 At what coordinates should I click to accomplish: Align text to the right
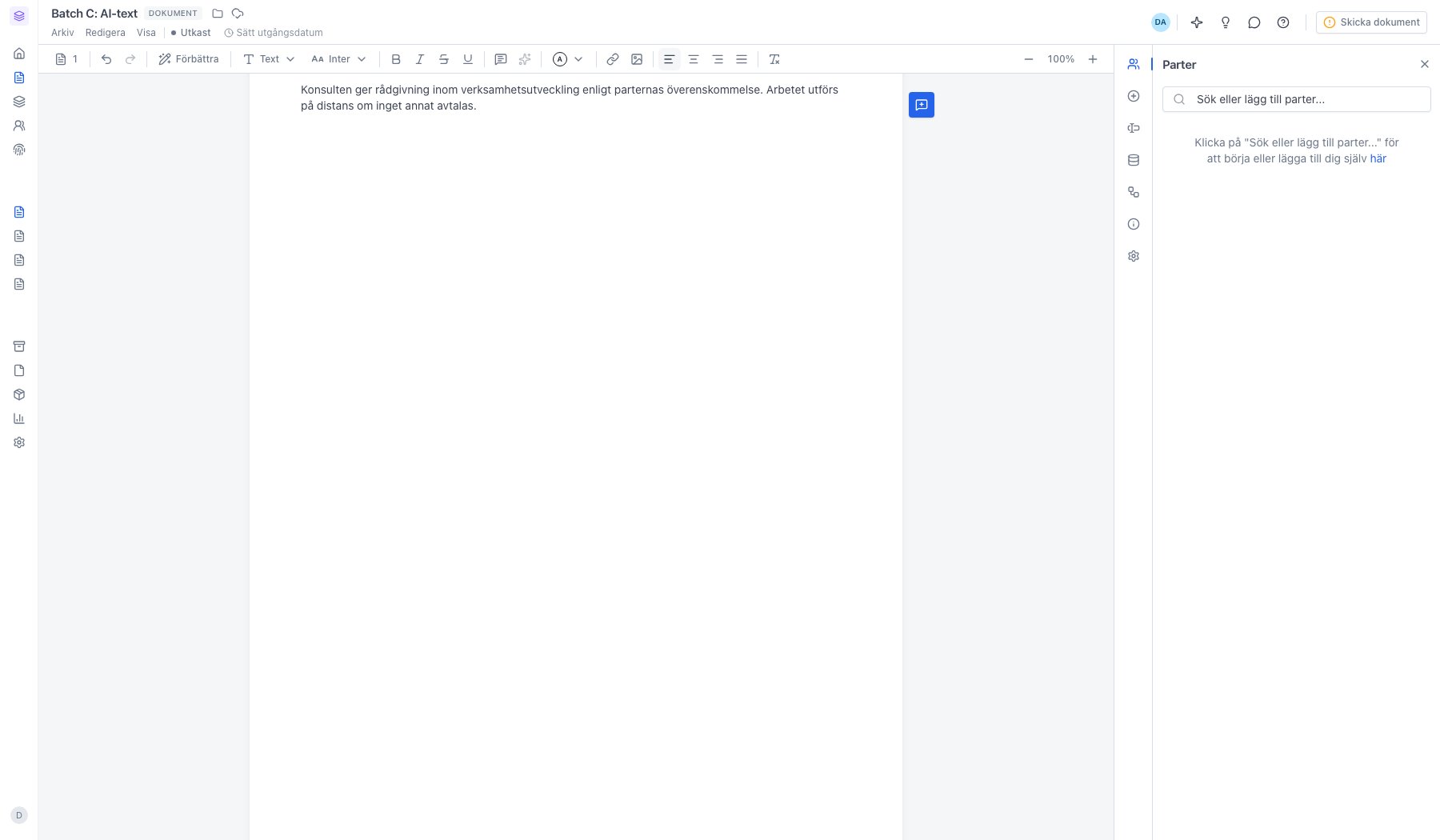click(718, 59)
